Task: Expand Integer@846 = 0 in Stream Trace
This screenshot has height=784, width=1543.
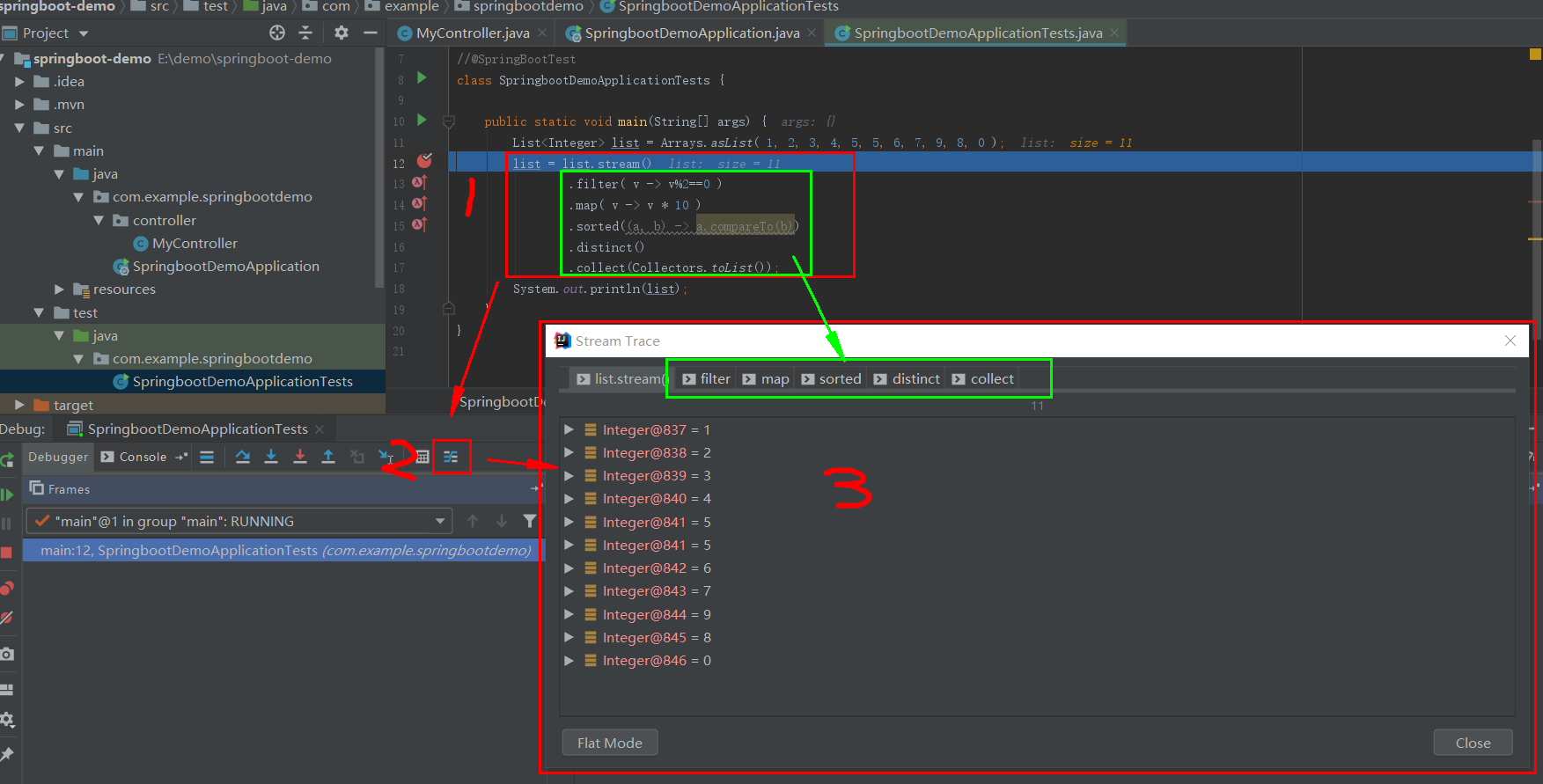Action: coord(569,660)
